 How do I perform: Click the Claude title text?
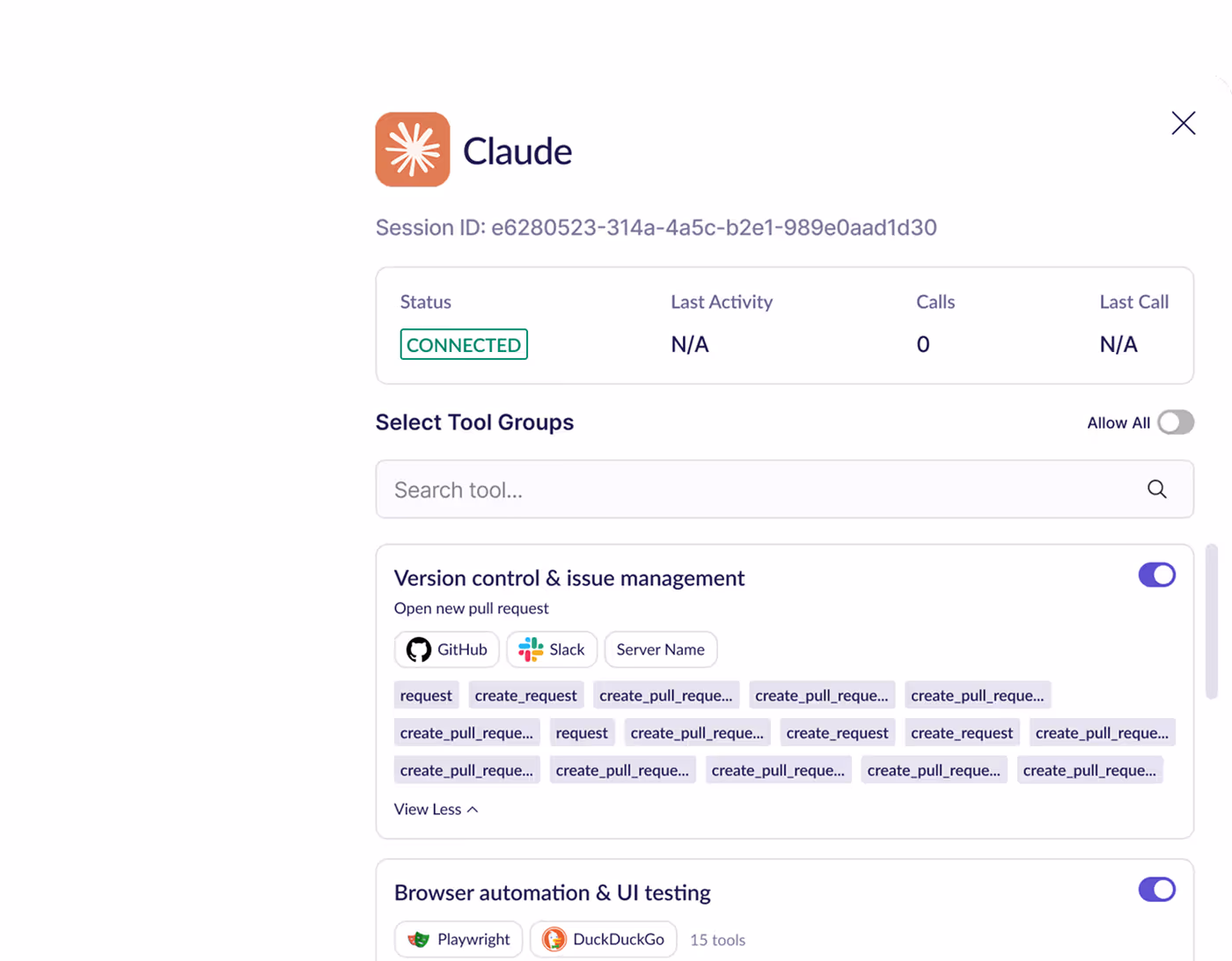coord(517,151)
